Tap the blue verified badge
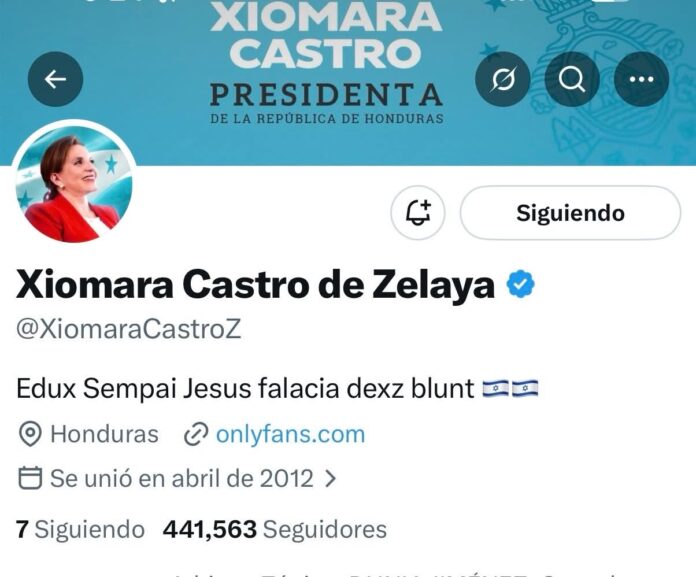This screenshot has height=577, width=696. pyautogui.click(x=521, y=285)
